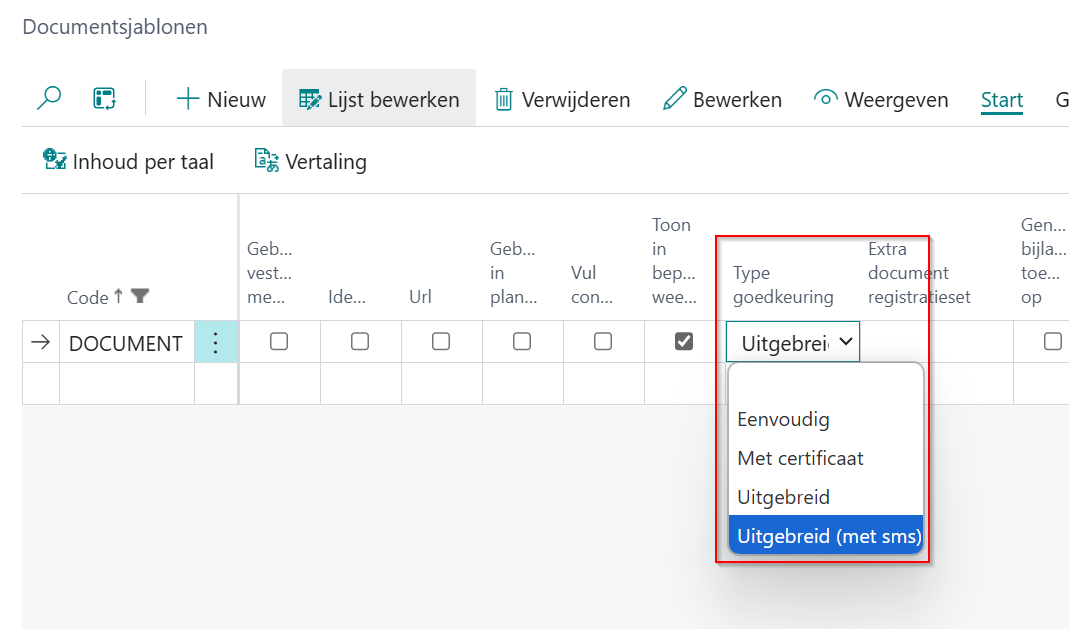
Task: Click the Verwijderen trash icon
Action: pos(504,99)
